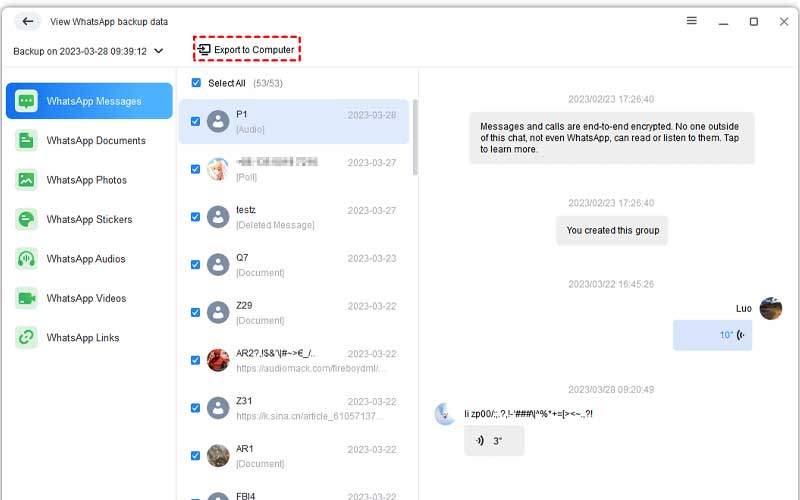Open the Q7 chat labeled [Document]
800x500 pixels.
[x=294, y=264]
